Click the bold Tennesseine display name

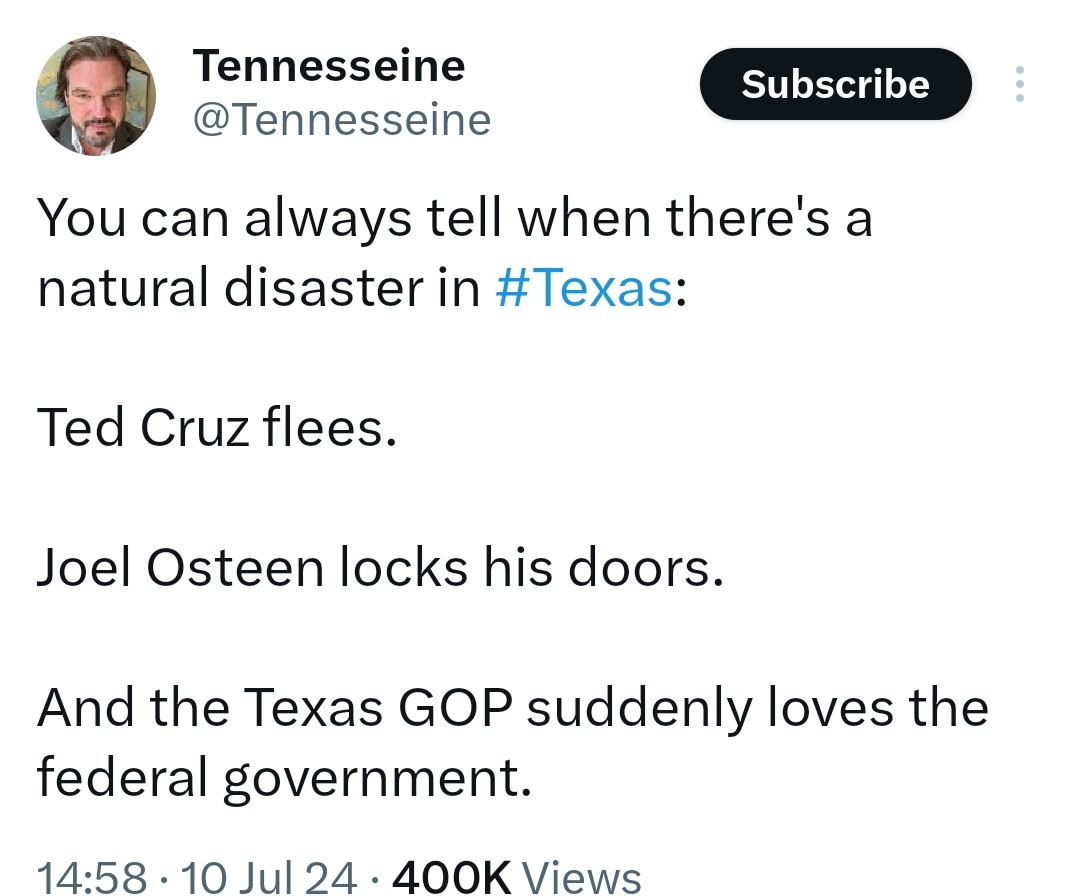(x=329, y=66)
